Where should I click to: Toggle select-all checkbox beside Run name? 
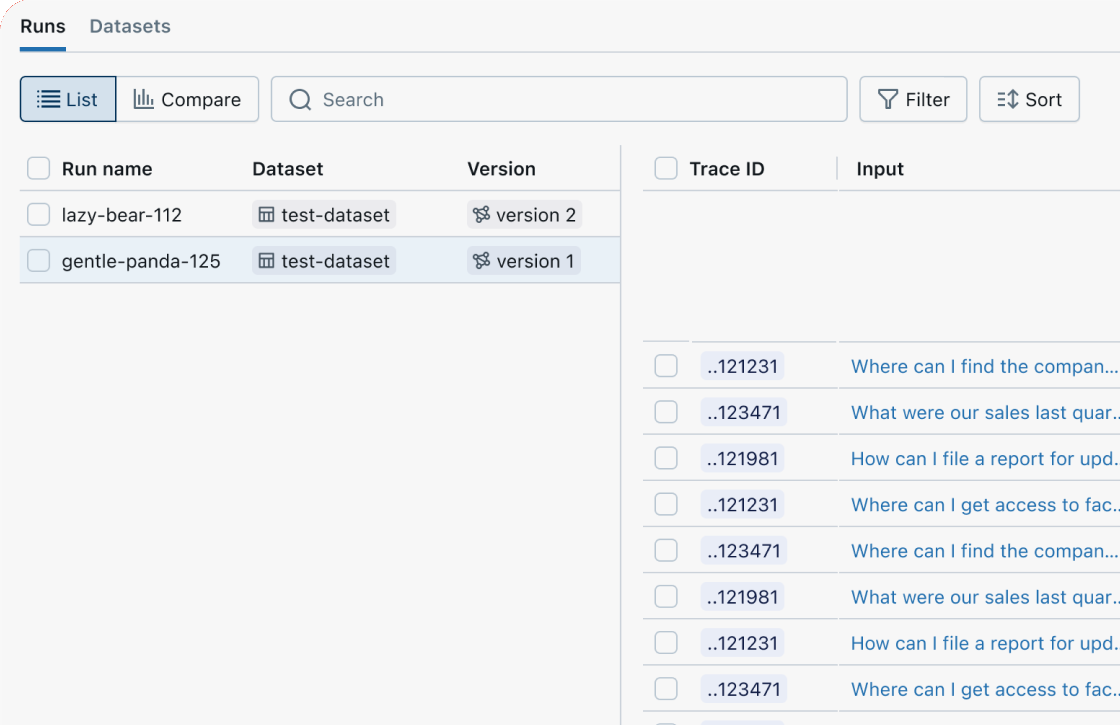click(39, 169)
